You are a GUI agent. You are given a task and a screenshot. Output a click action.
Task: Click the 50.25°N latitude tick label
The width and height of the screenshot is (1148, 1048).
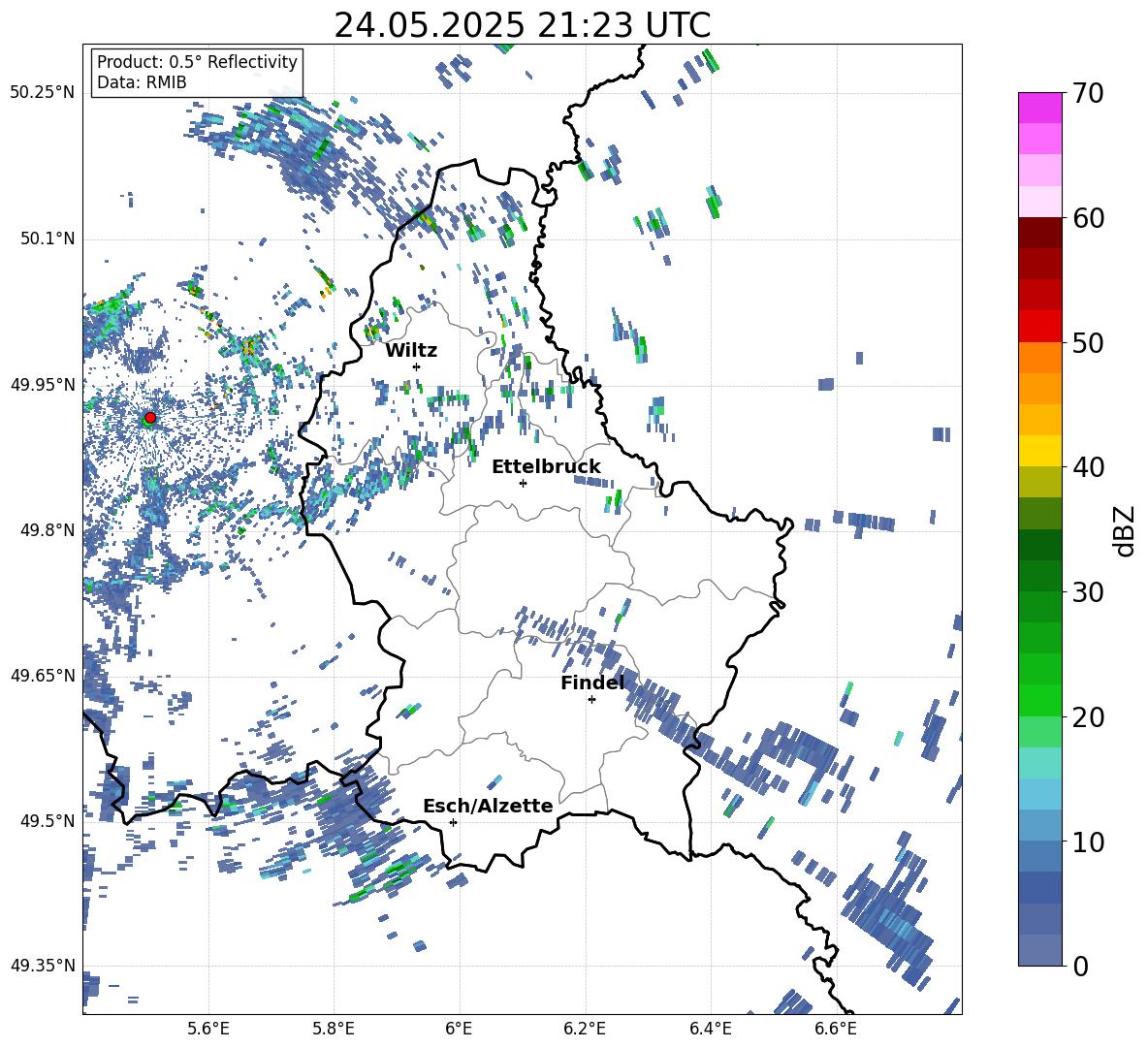[43, 93]
